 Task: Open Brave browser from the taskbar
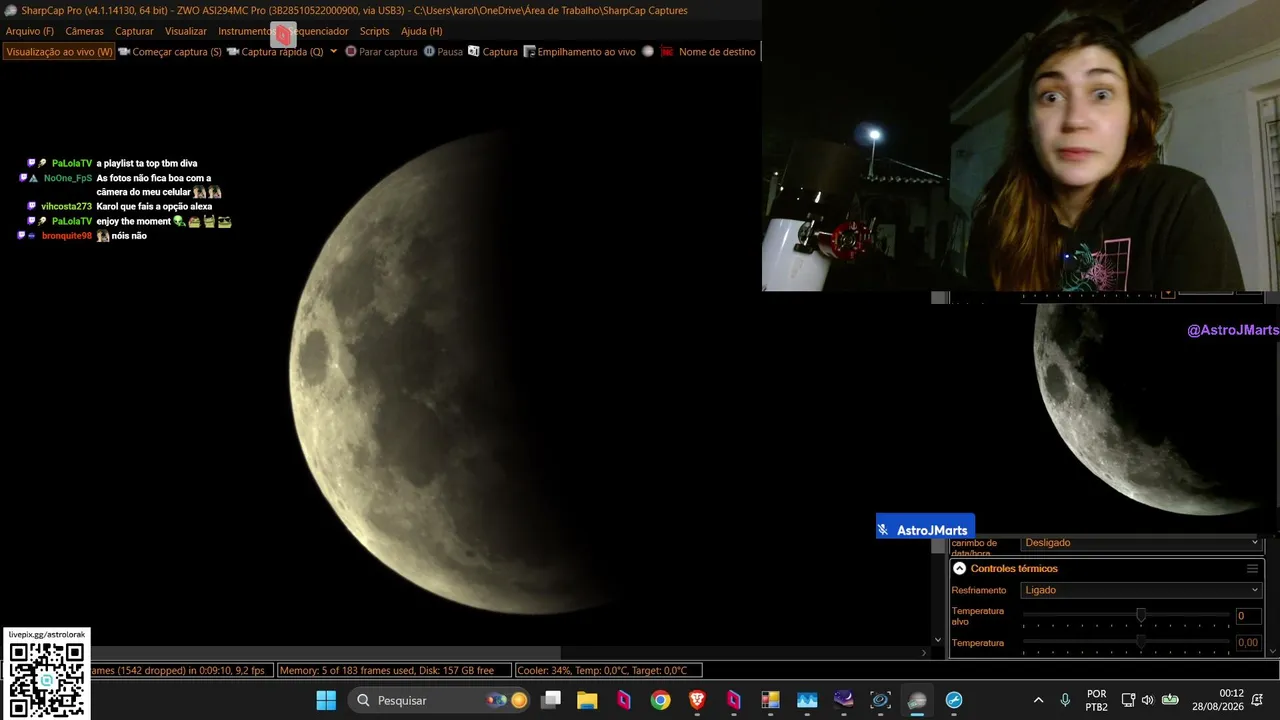click(697, 700)
